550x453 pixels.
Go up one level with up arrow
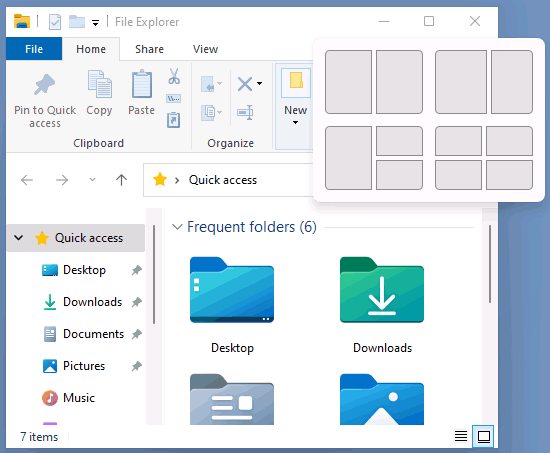tap(121, 180)
